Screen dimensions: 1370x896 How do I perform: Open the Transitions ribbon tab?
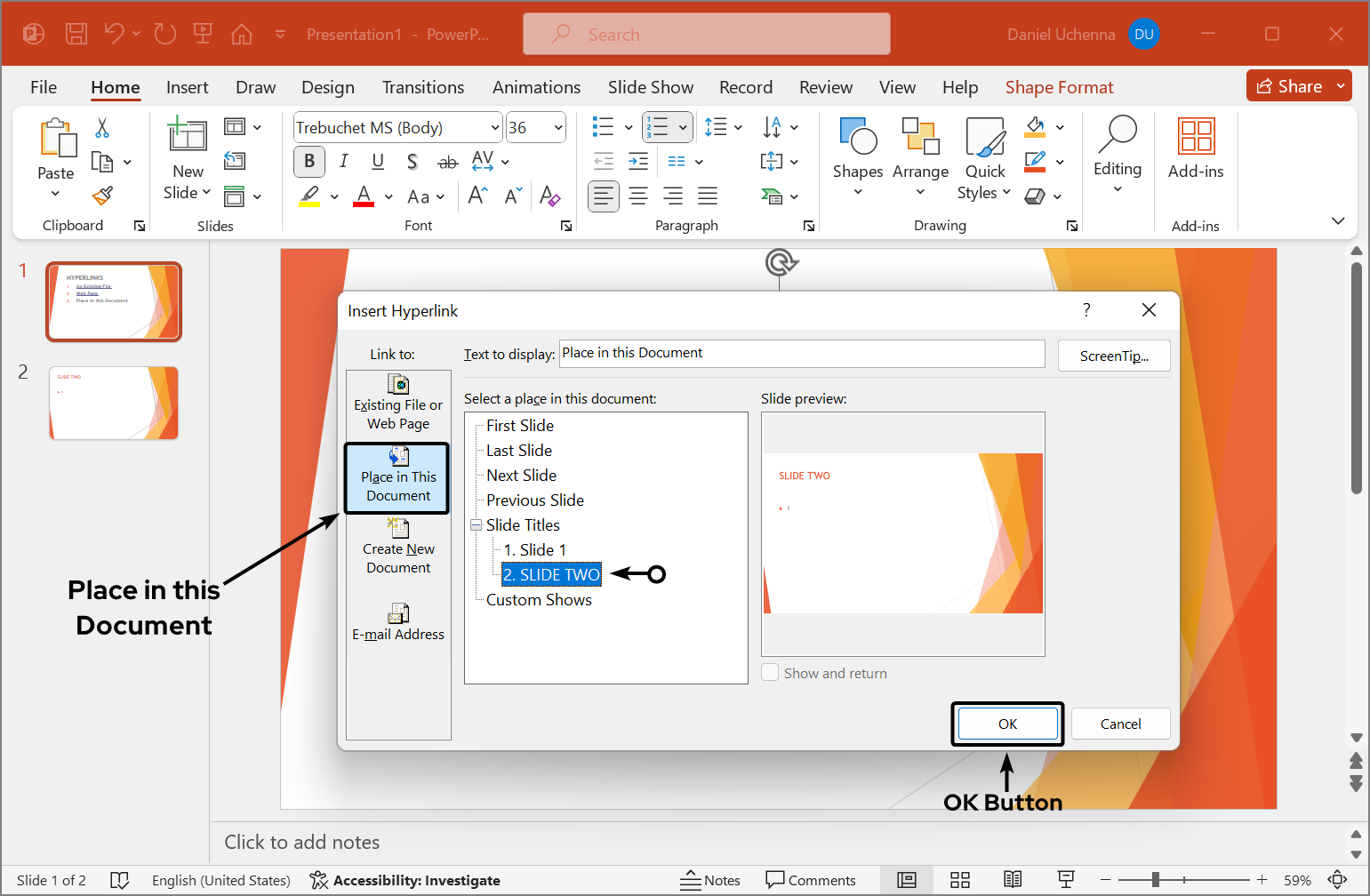tap(422, 87)
